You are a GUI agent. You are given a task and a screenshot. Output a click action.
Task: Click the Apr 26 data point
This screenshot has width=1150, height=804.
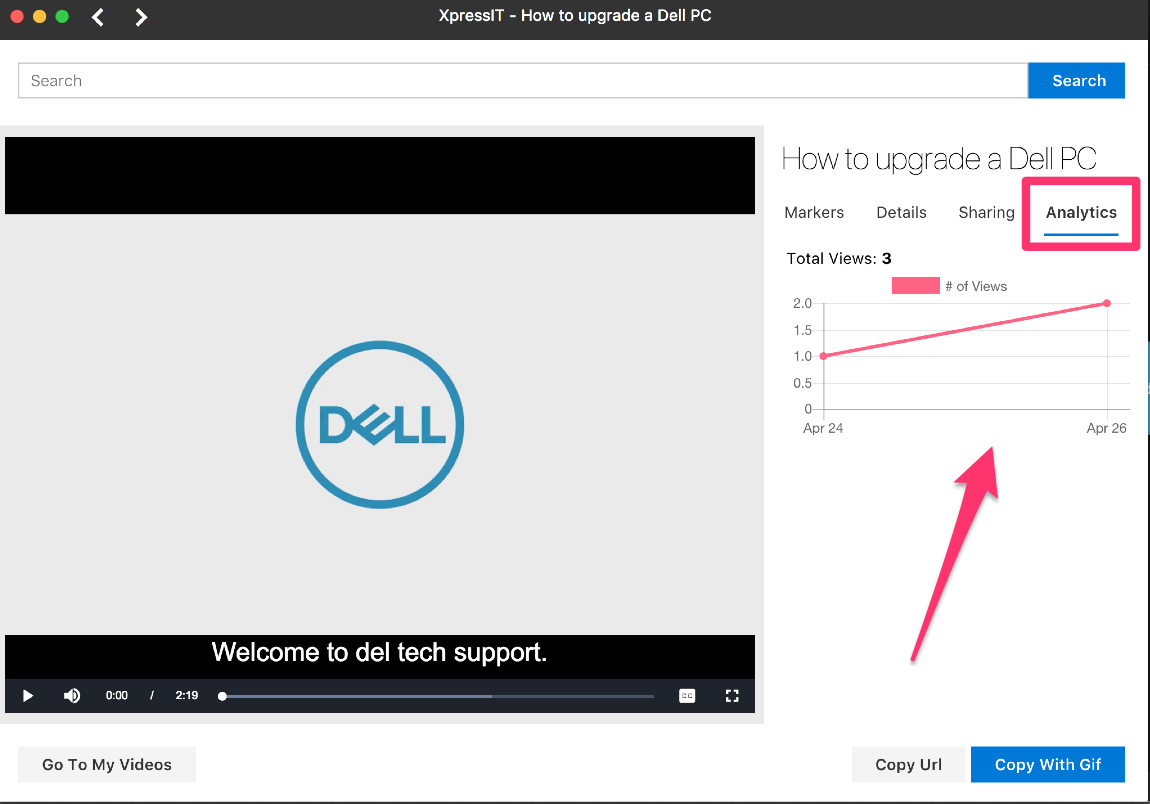tap(1107, 303)
